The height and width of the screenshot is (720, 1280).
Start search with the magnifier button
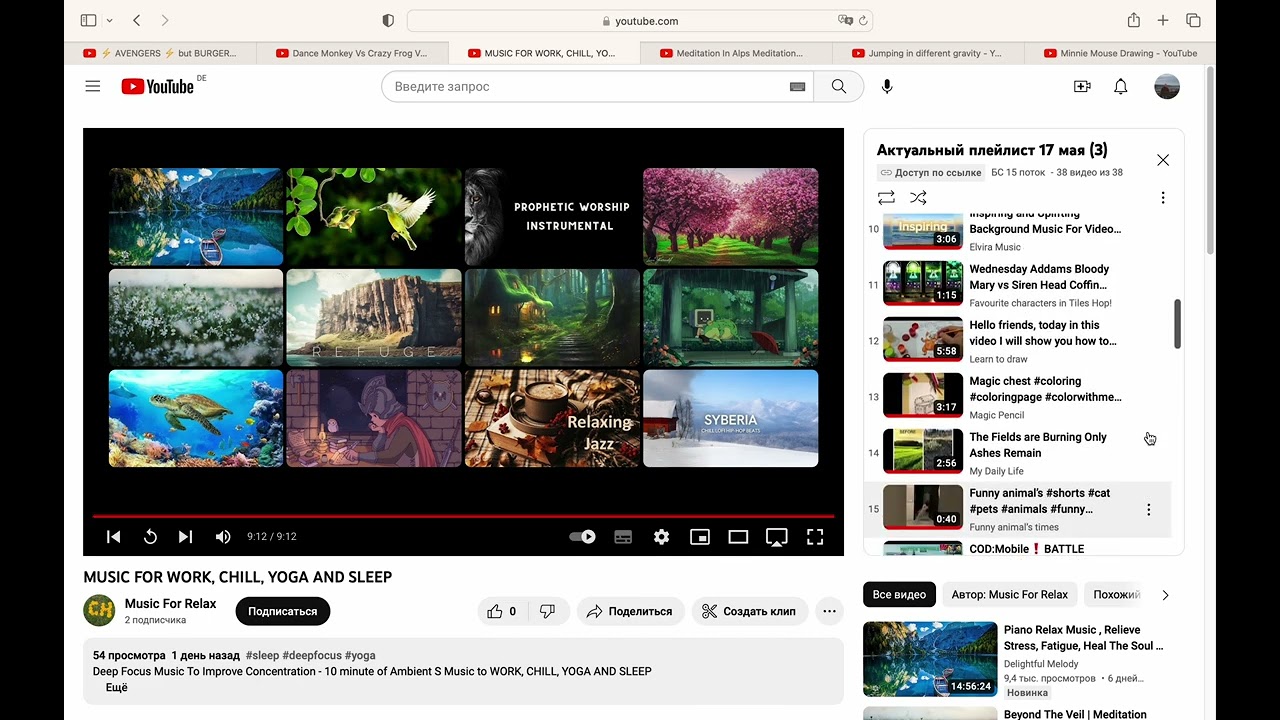pos(838,87)
